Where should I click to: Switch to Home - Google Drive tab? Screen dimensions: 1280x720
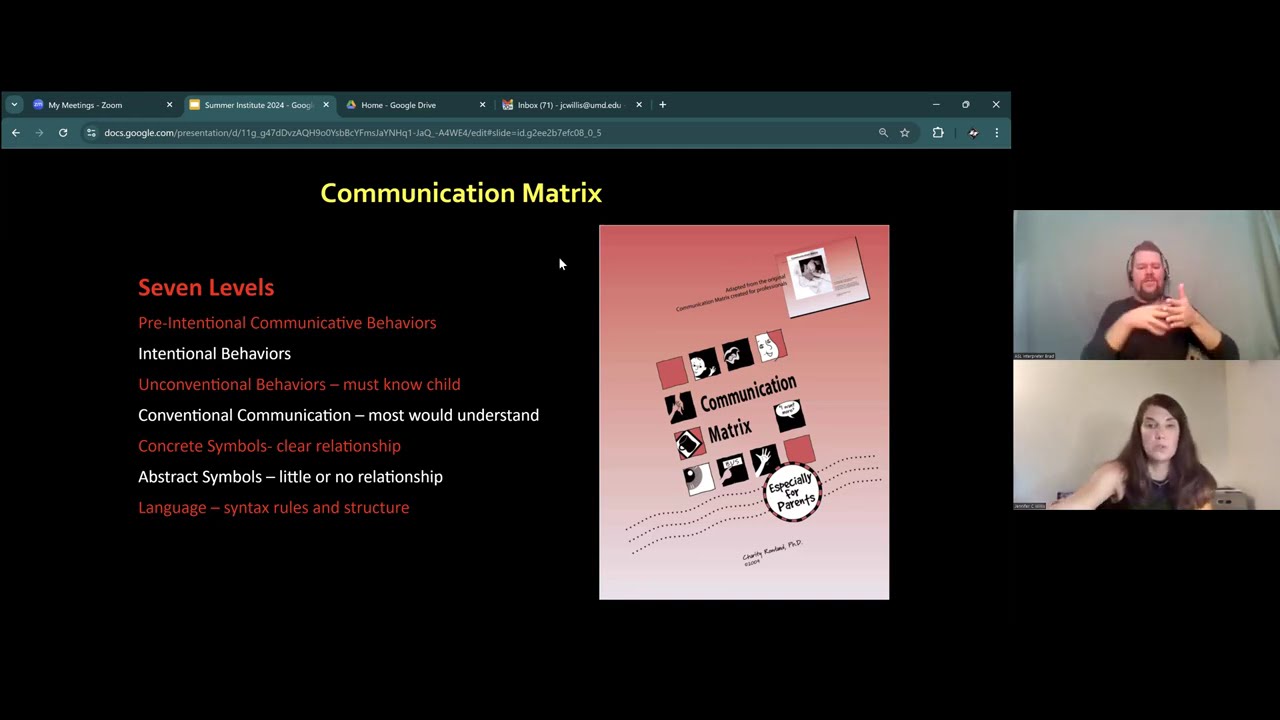click(x=414, y=104)
